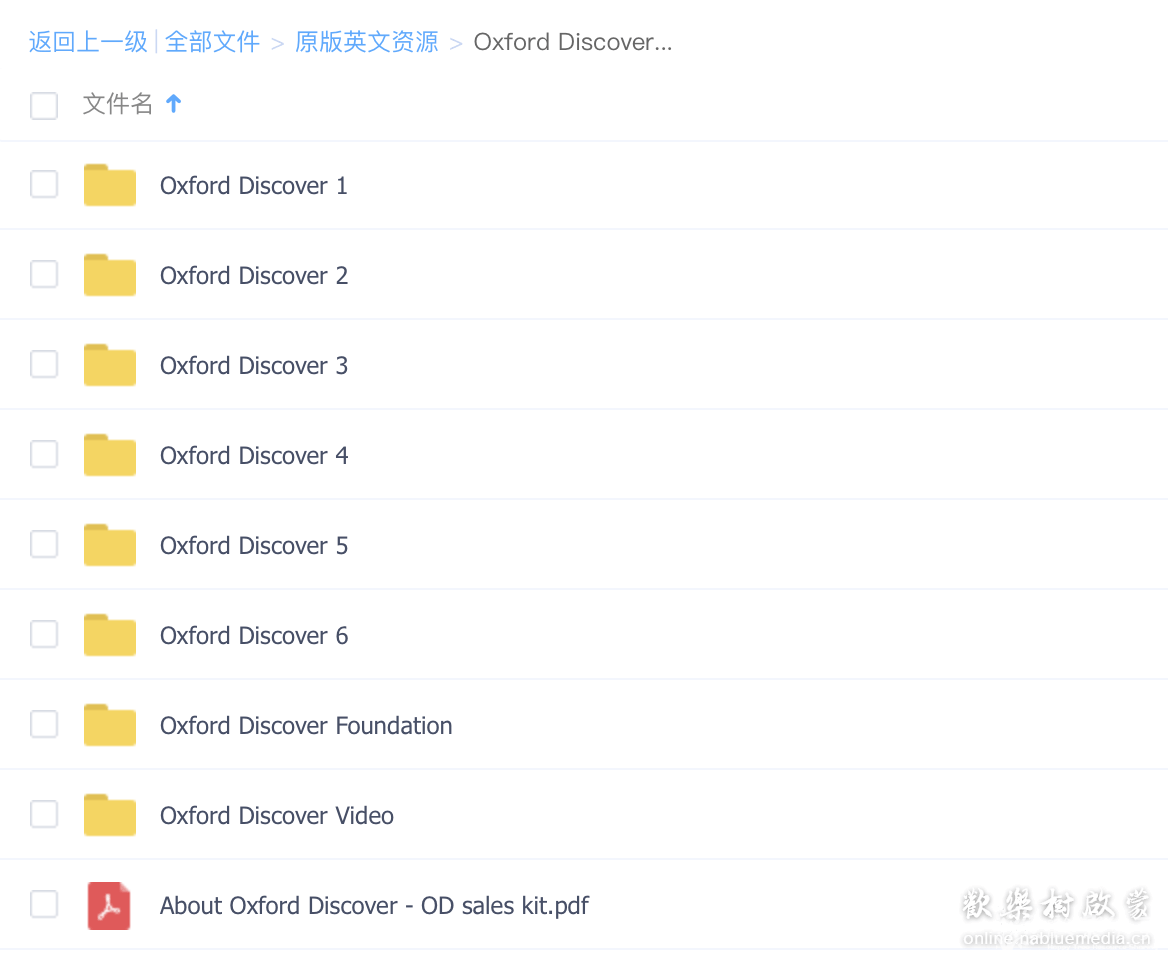Check the box for Oxford Discover Video
This screenshot has height=956, width=1168.
pyautogui.click(x=44, y=814)
